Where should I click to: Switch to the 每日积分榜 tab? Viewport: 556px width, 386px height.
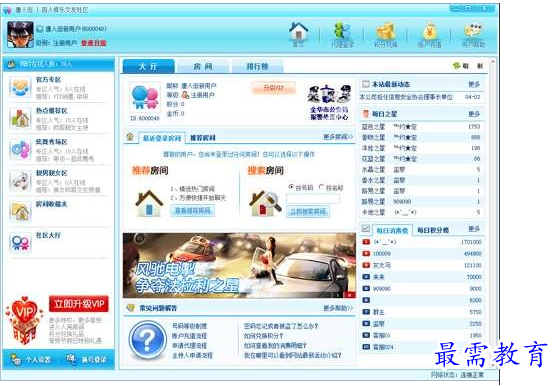coord(433,230)
